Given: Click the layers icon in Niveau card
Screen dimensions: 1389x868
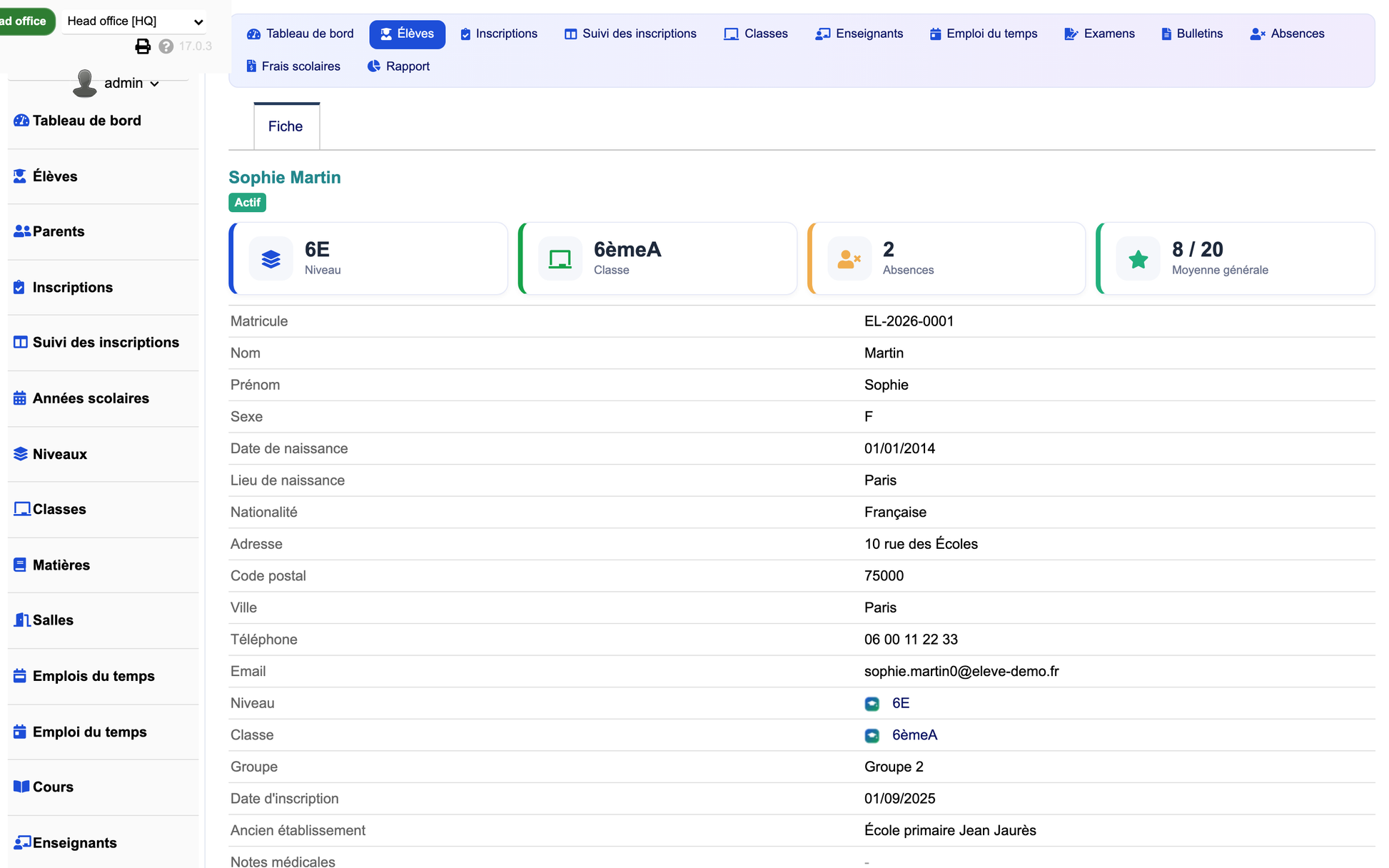Looking at the screenshot, I should [x=271, y=259].
